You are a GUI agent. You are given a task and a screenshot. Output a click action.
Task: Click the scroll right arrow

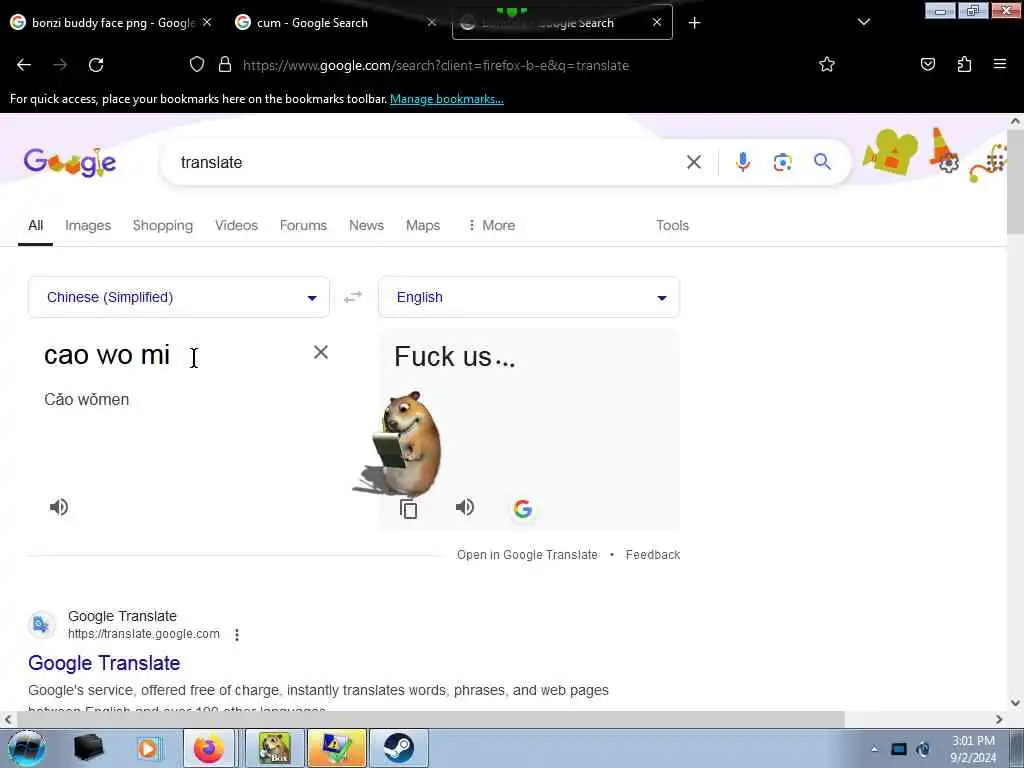tap(999, 719)
